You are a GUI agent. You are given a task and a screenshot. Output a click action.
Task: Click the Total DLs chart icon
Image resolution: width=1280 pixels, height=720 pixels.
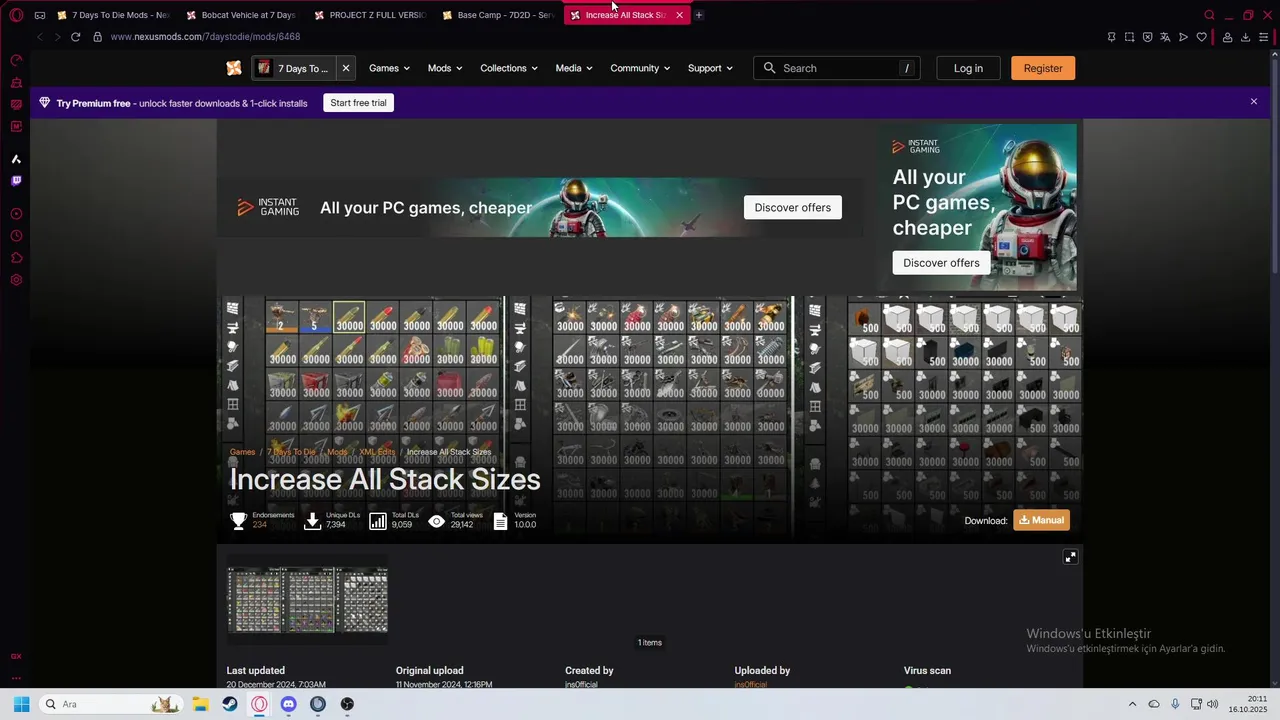(377, 521)
